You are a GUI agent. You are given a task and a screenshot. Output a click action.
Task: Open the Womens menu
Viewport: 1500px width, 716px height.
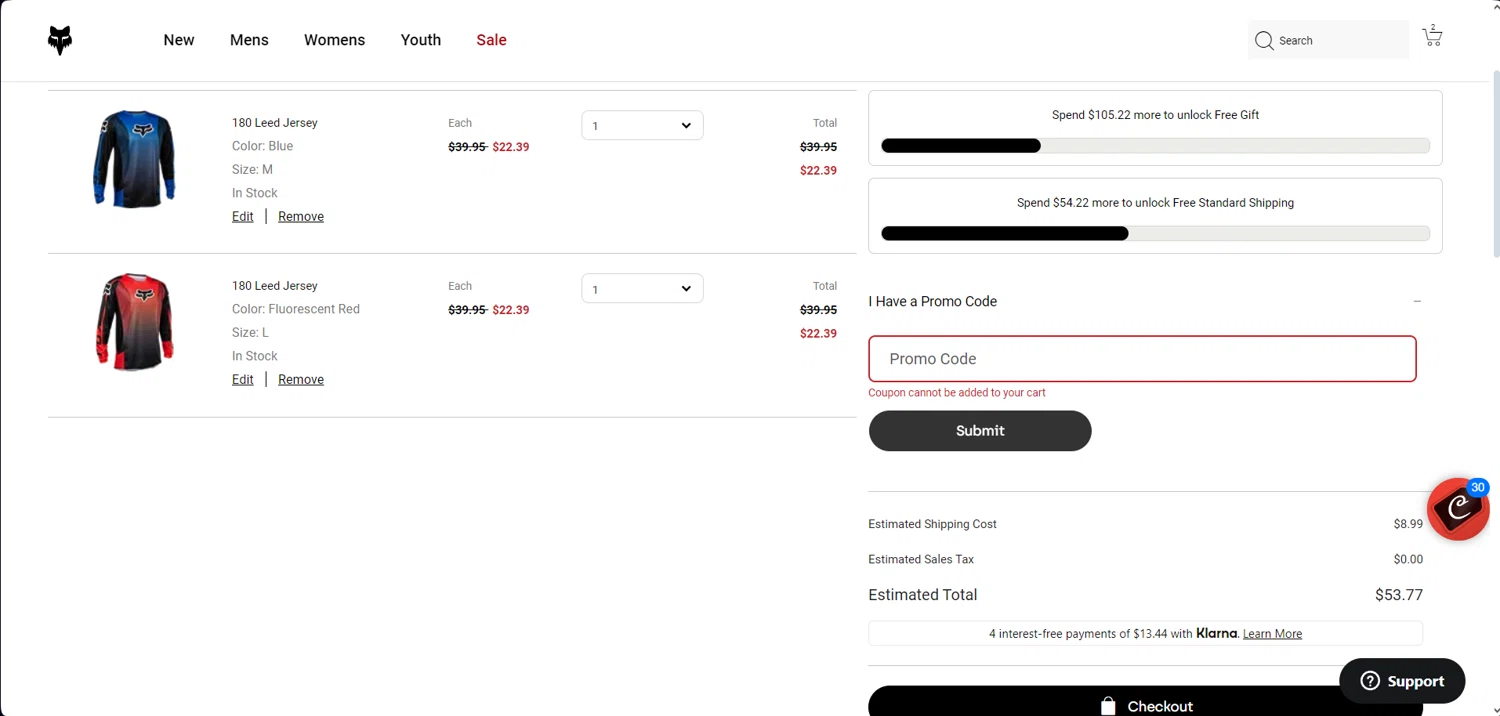(334, 40)
